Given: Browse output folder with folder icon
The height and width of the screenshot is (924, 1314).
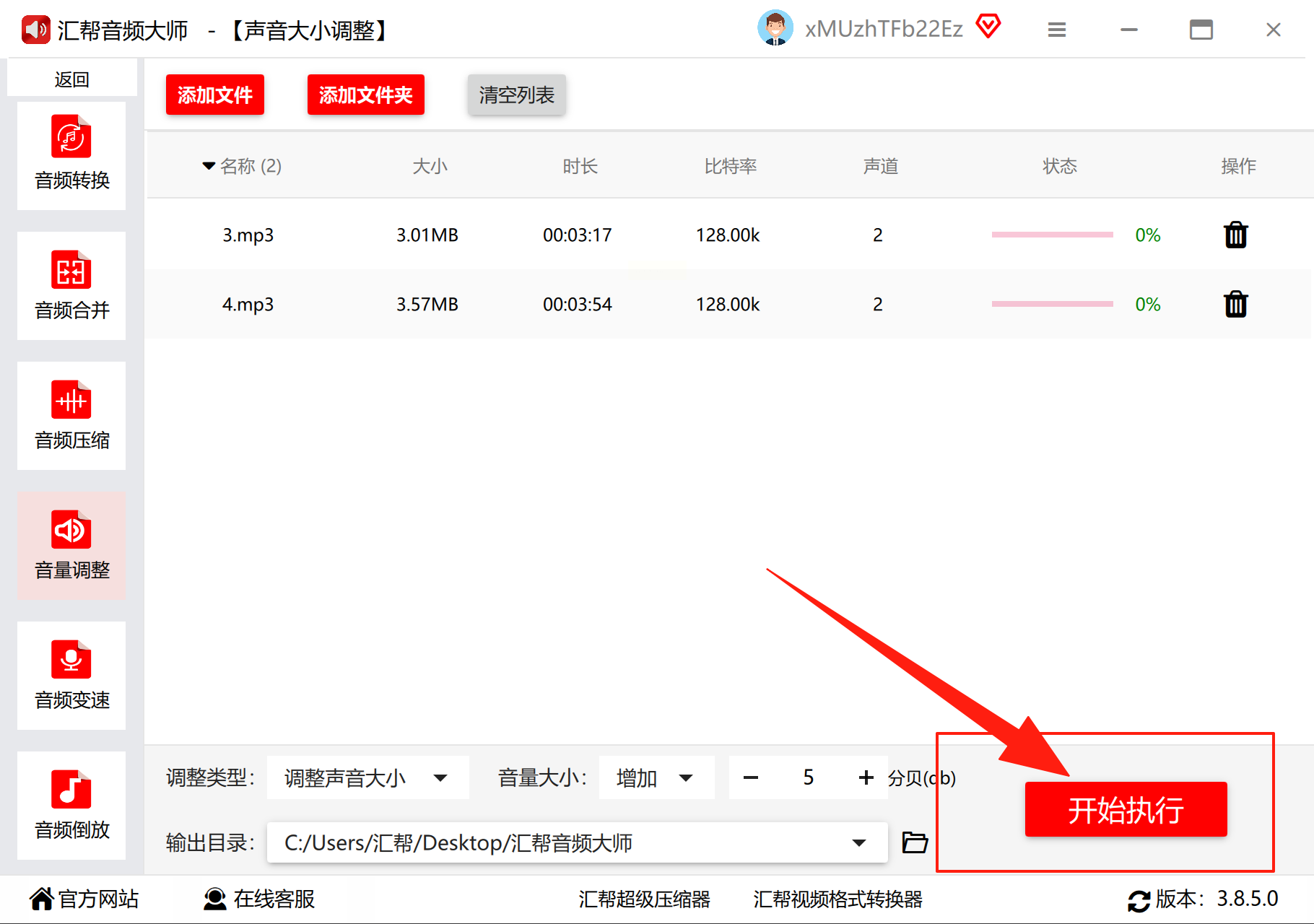Looking at the screenshot, I should pos(915,842).
